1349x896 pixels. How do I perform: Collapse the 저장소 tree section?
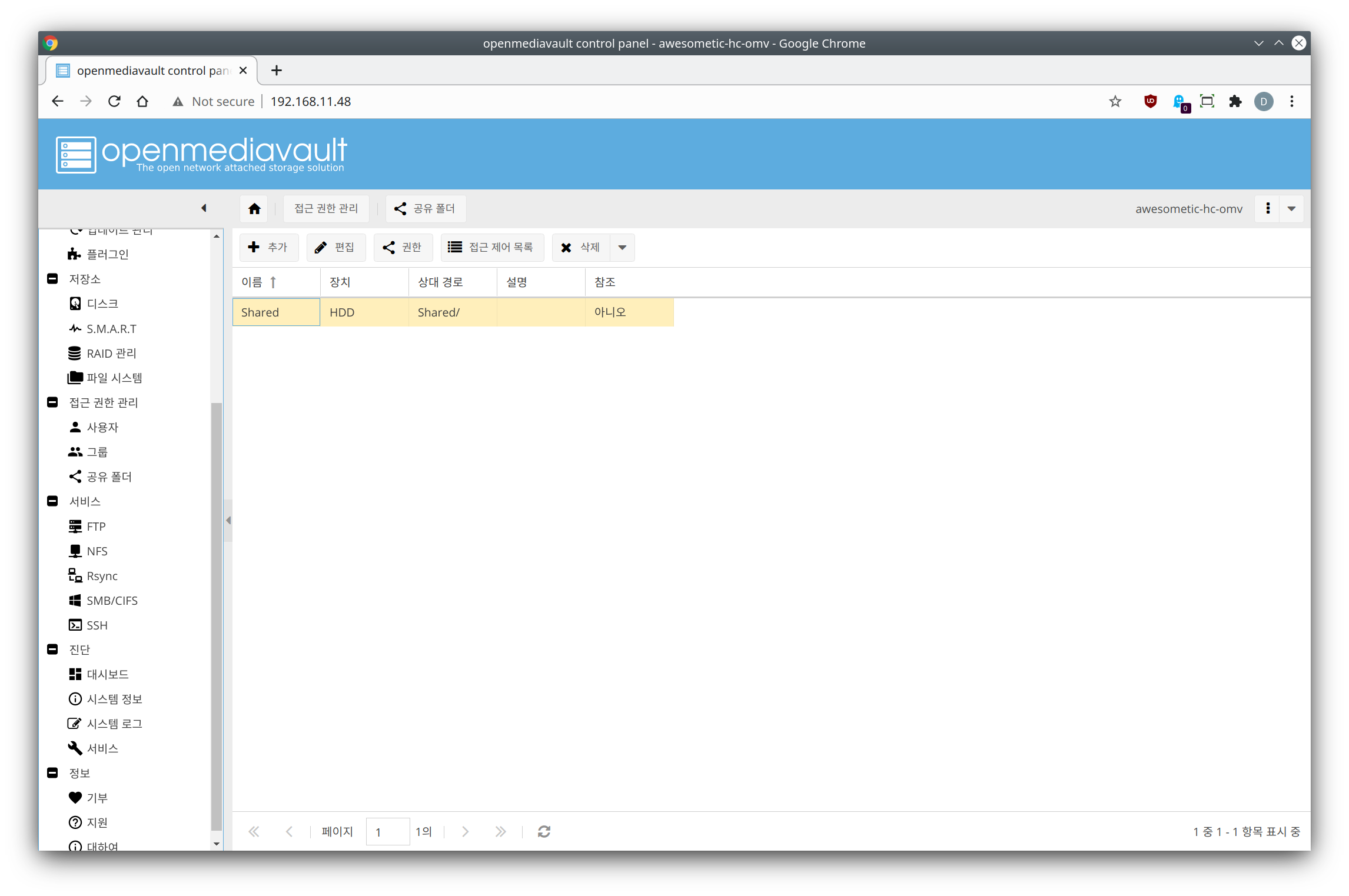point(52,279)
